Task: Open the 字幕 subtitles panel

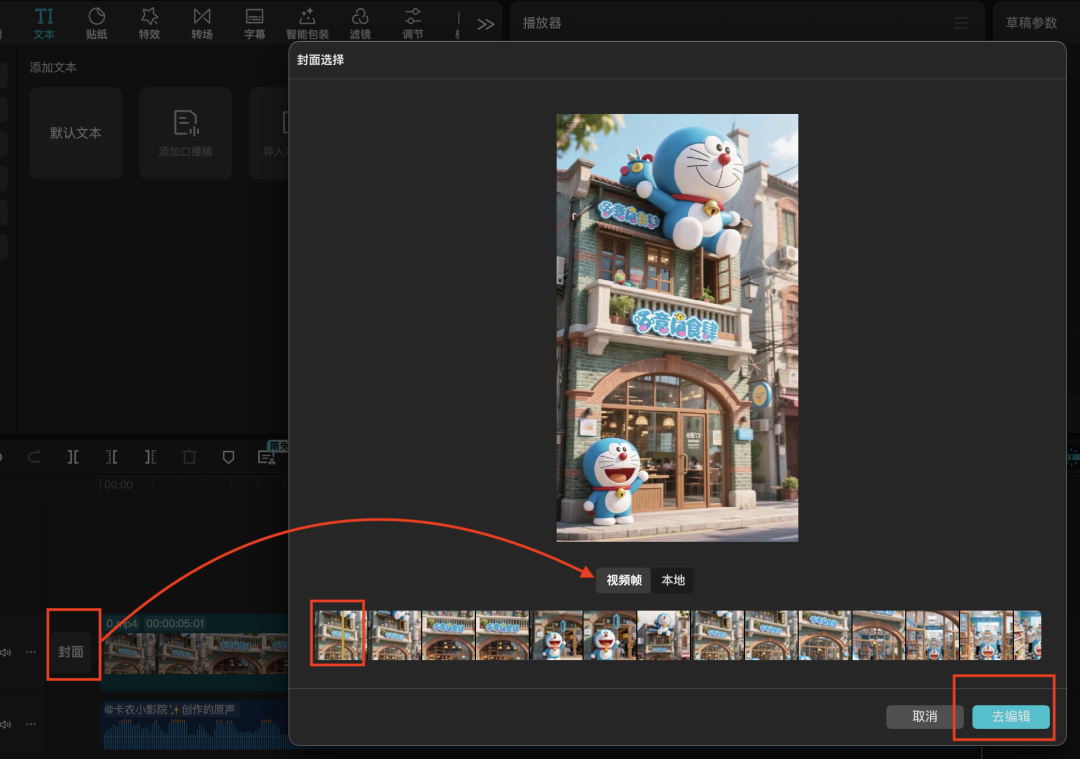Action: [x=255, y=23]
